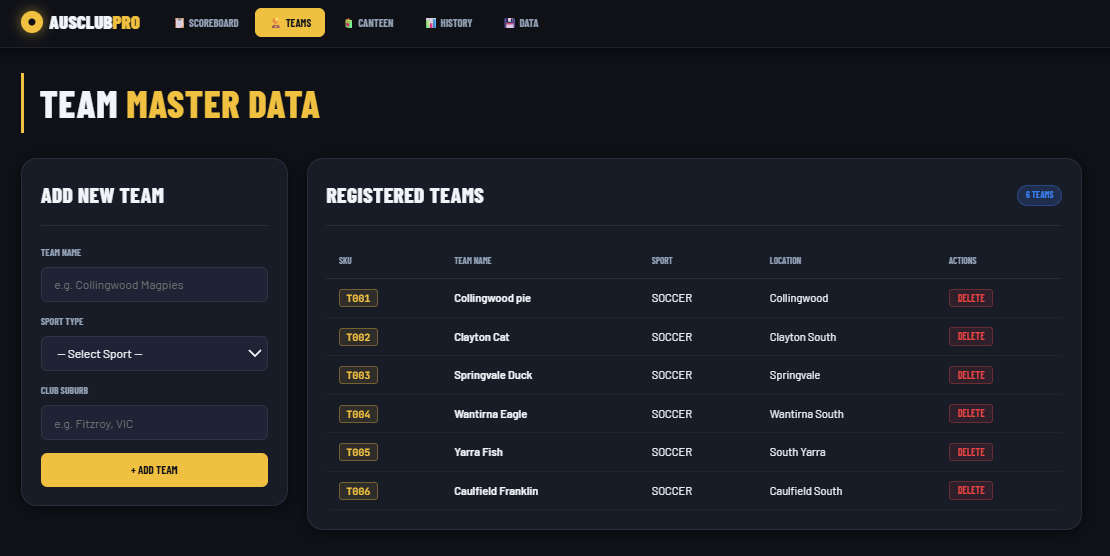Screen dimensions: 1110x556
Task: Click the floppy disk icon on the Data tab
Action: [x=509, y=23]
